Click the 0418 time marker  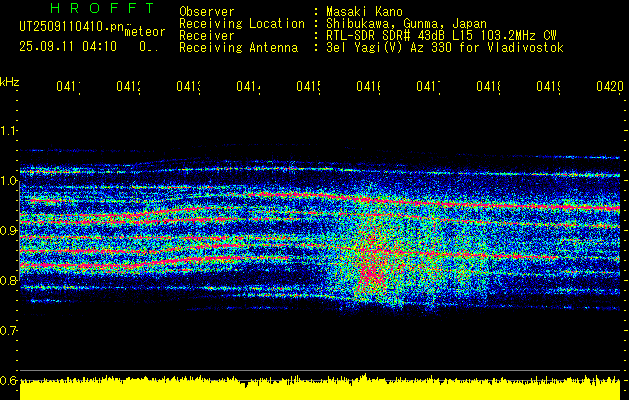(x=489, y=87)
